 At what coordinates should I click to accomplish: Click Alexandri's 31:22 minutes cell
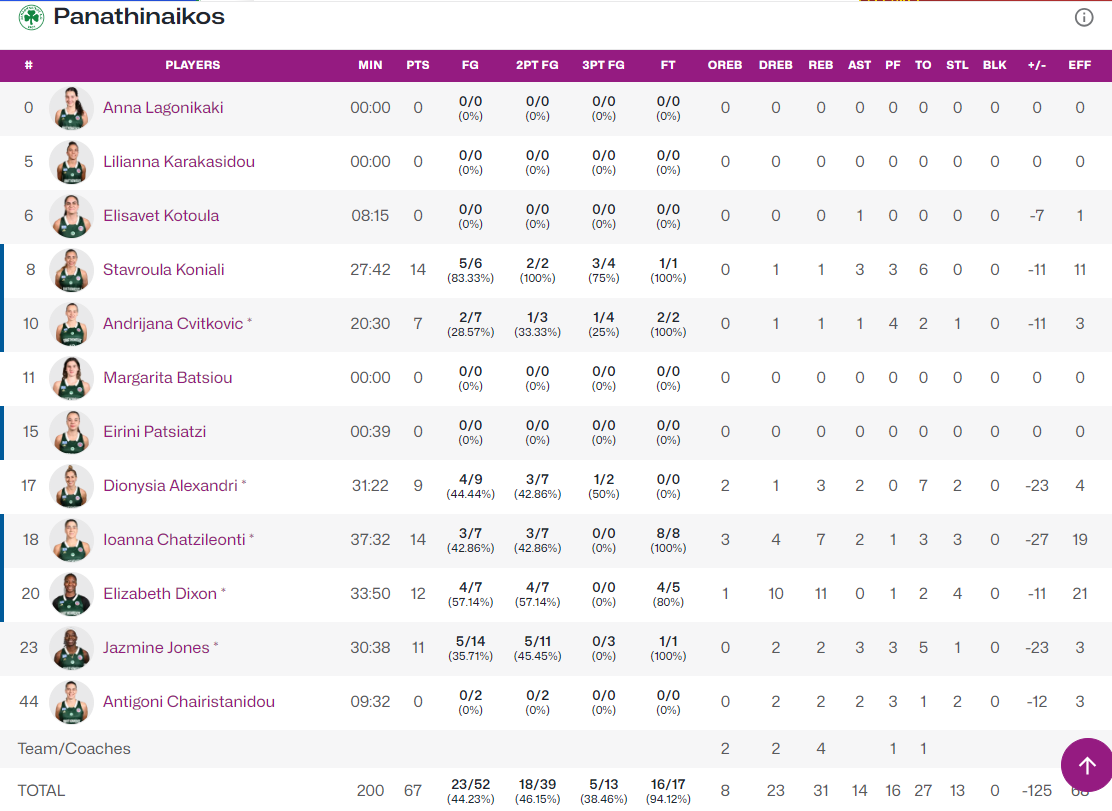coord(370,486)
